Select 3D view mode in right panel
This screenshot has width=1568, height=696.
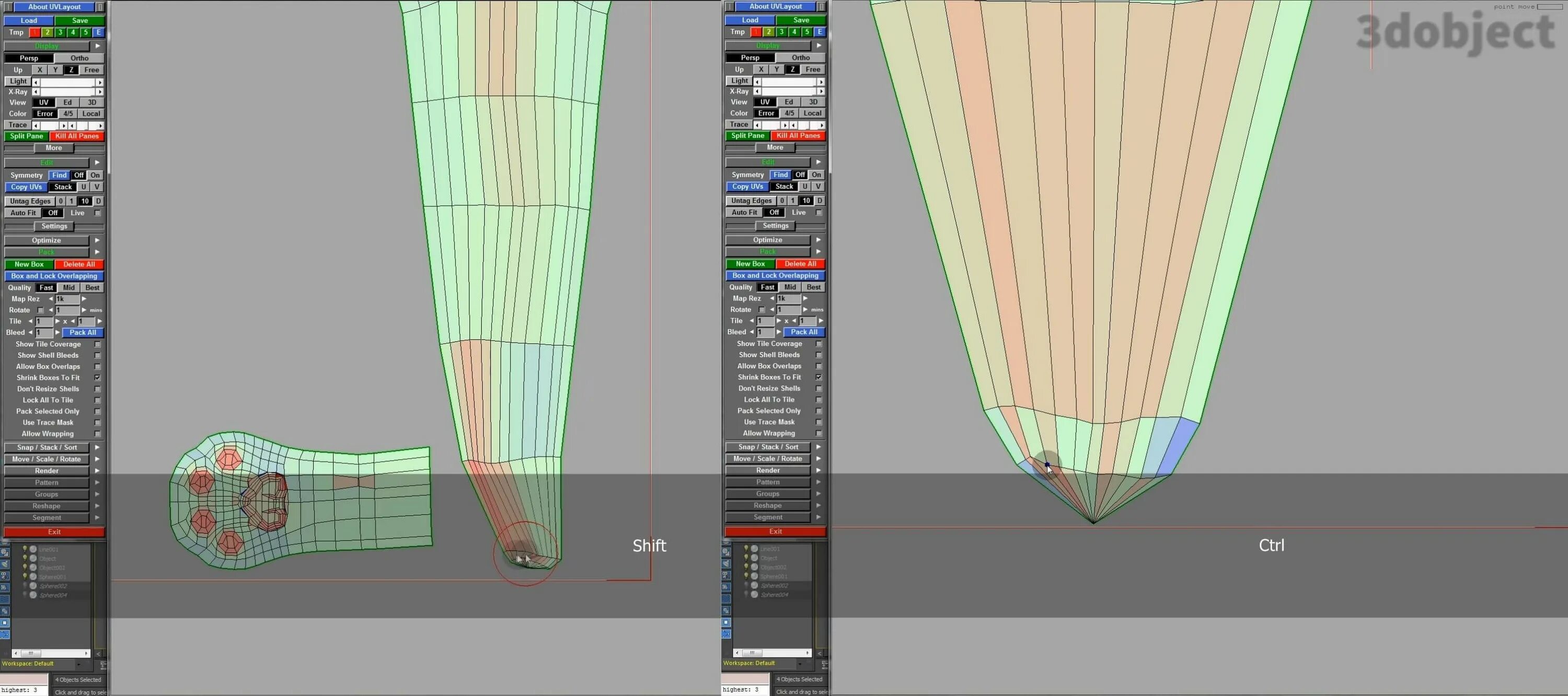click(813, 101)
